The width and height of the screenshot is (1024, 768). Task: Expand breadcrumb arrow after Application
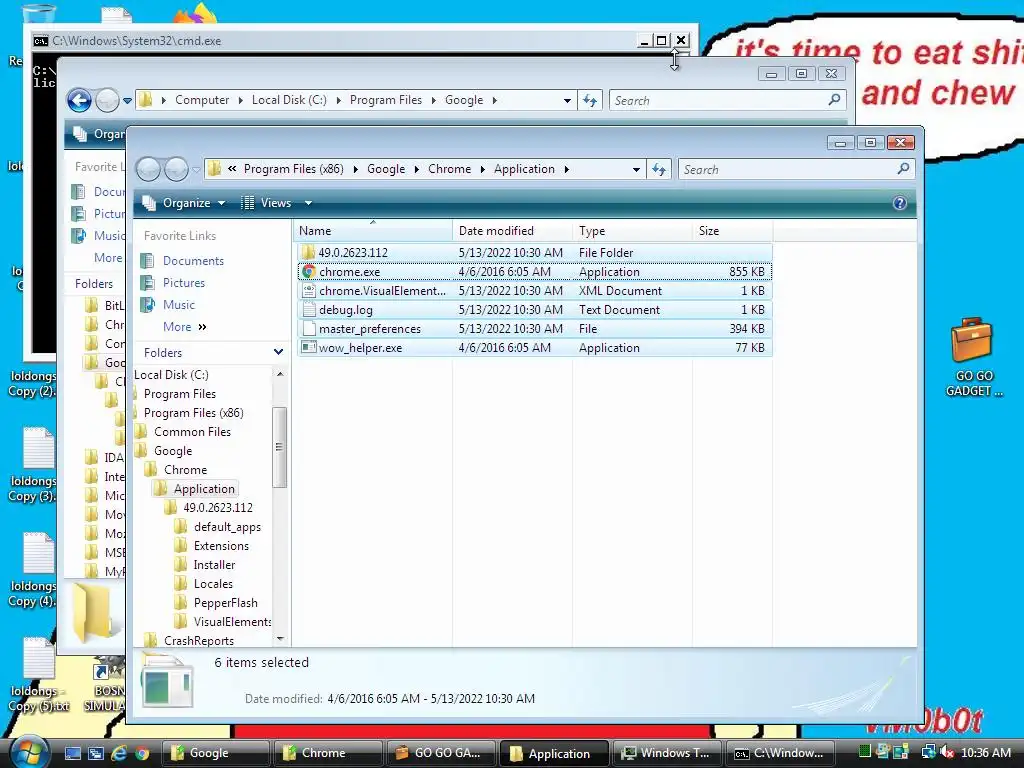[566, 169]
